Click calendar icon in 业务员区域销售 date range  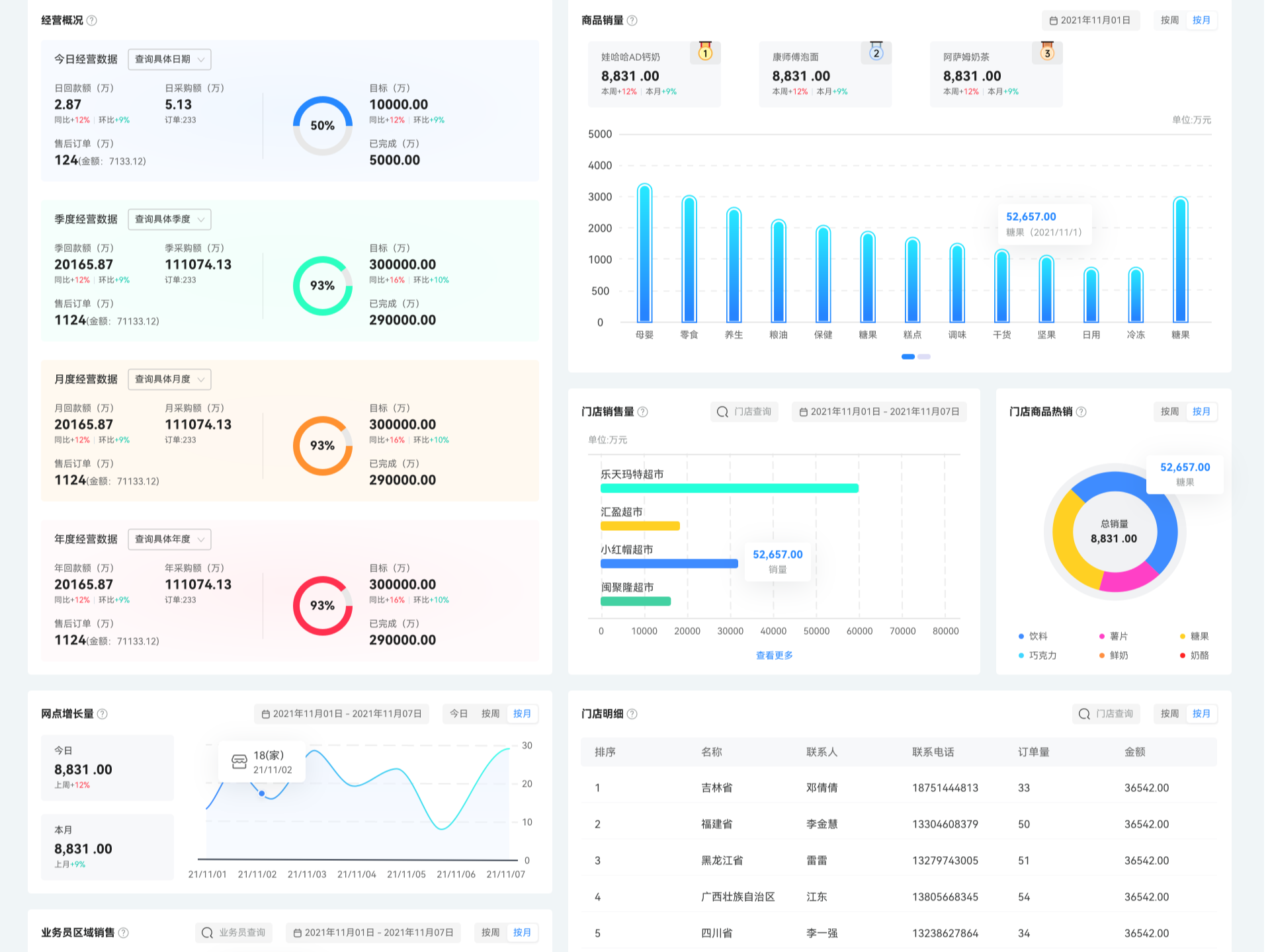pos(297,933)
